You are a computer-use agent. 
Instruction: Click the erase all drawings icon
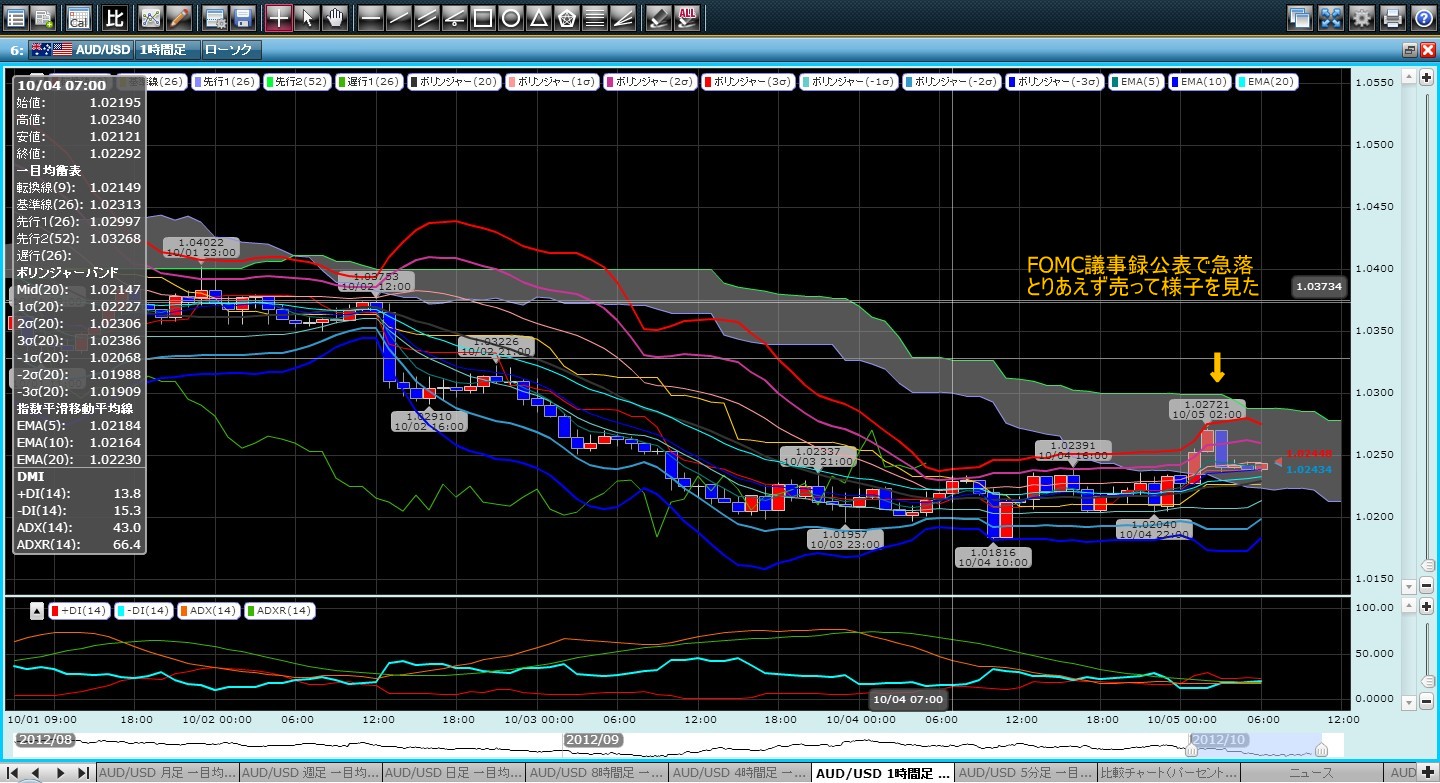pyautogui.click(x=687, y=17)
